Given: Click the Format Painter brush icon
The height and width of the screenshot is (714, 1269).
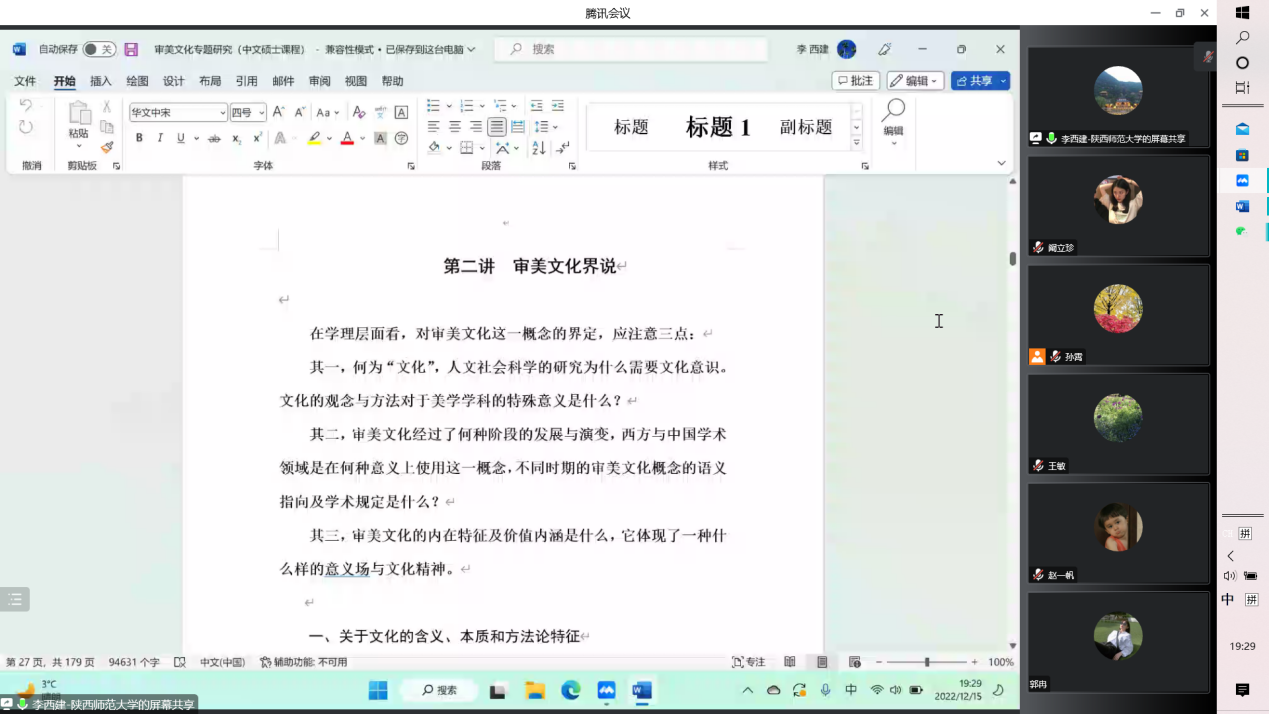Looking at the screenshot, I should 107,148.
